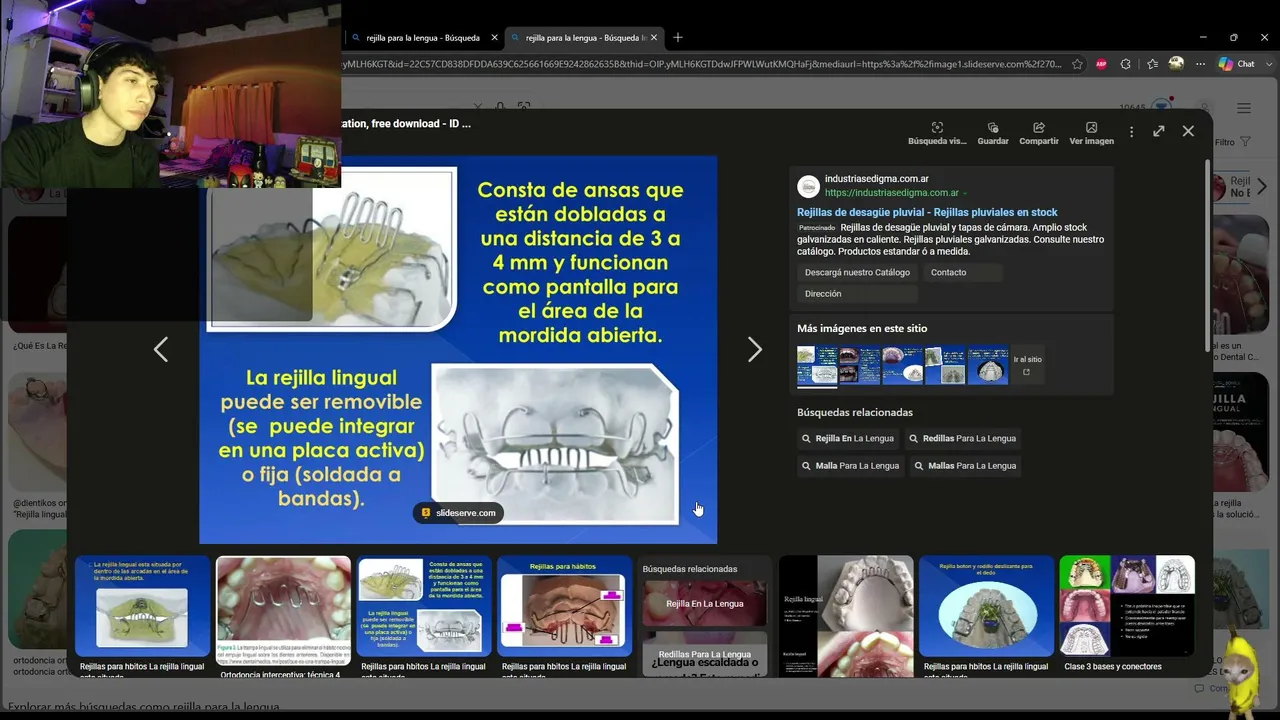Share the image via Compartir
1280x720 pixels.
coord(1039,134)
